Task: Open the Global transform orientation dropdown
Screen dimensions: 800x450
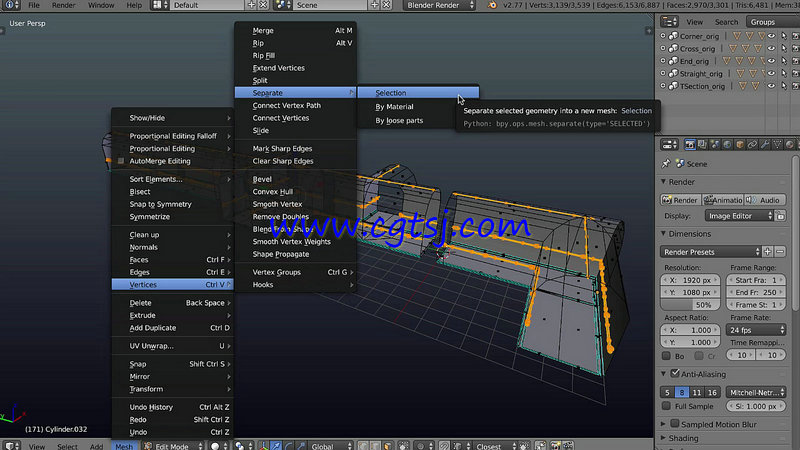Action: (329, 446)
